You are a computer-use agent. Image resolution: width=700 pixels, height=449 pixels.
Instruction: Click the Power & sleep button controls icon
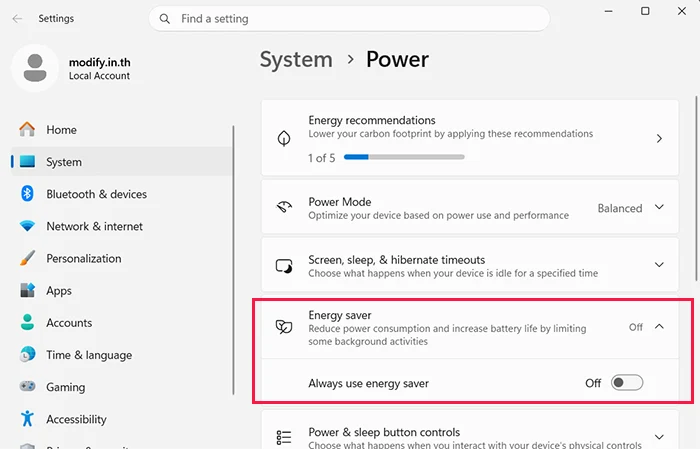[x=284, y=437]
